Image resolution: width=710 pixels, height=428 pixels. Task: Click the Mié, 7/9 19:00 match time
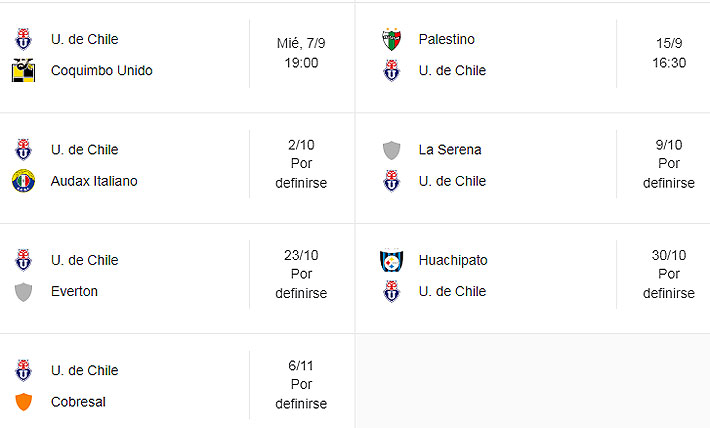301,53
